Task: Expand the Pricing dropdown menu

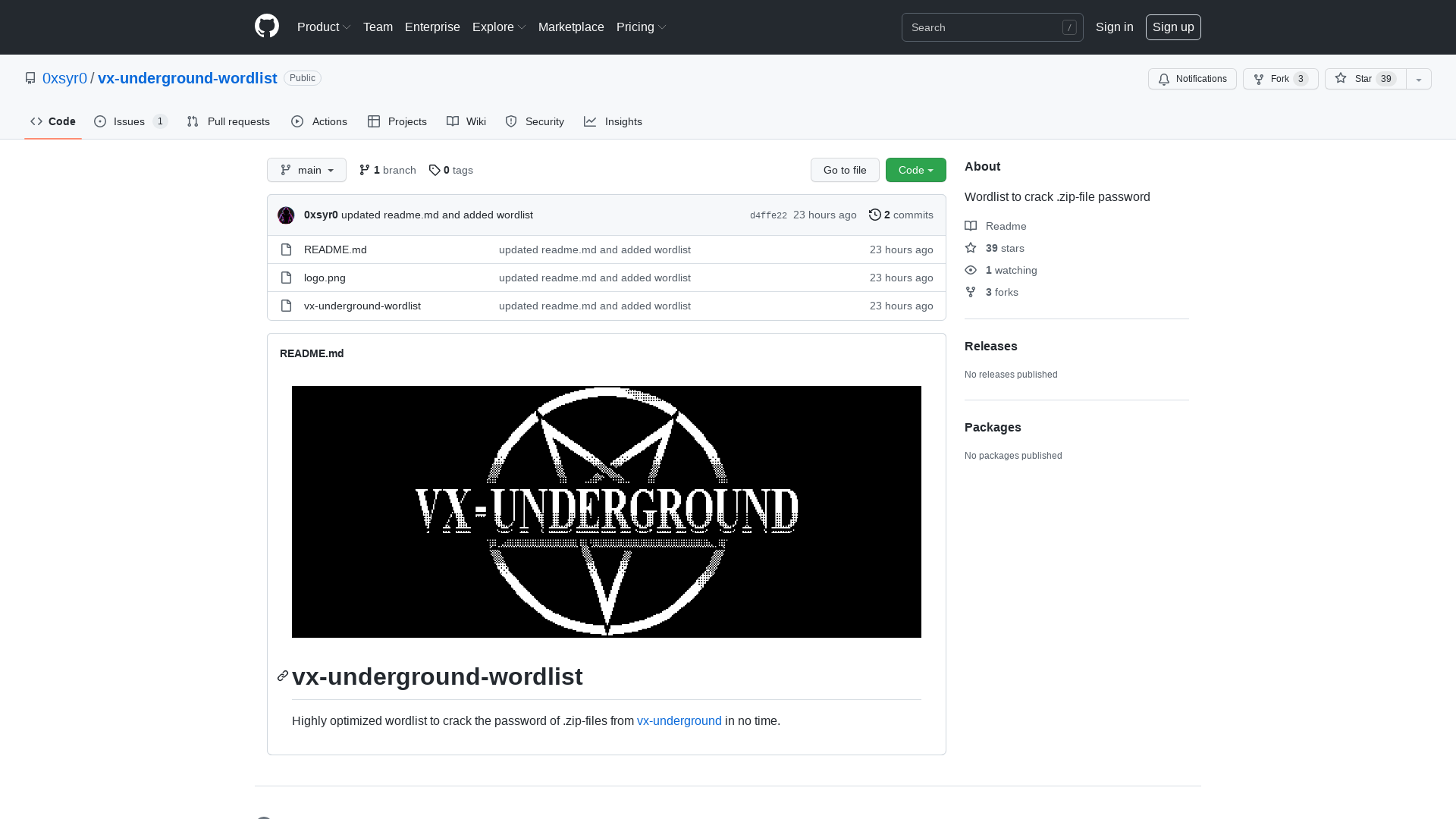Action: [x=642, y=27]
